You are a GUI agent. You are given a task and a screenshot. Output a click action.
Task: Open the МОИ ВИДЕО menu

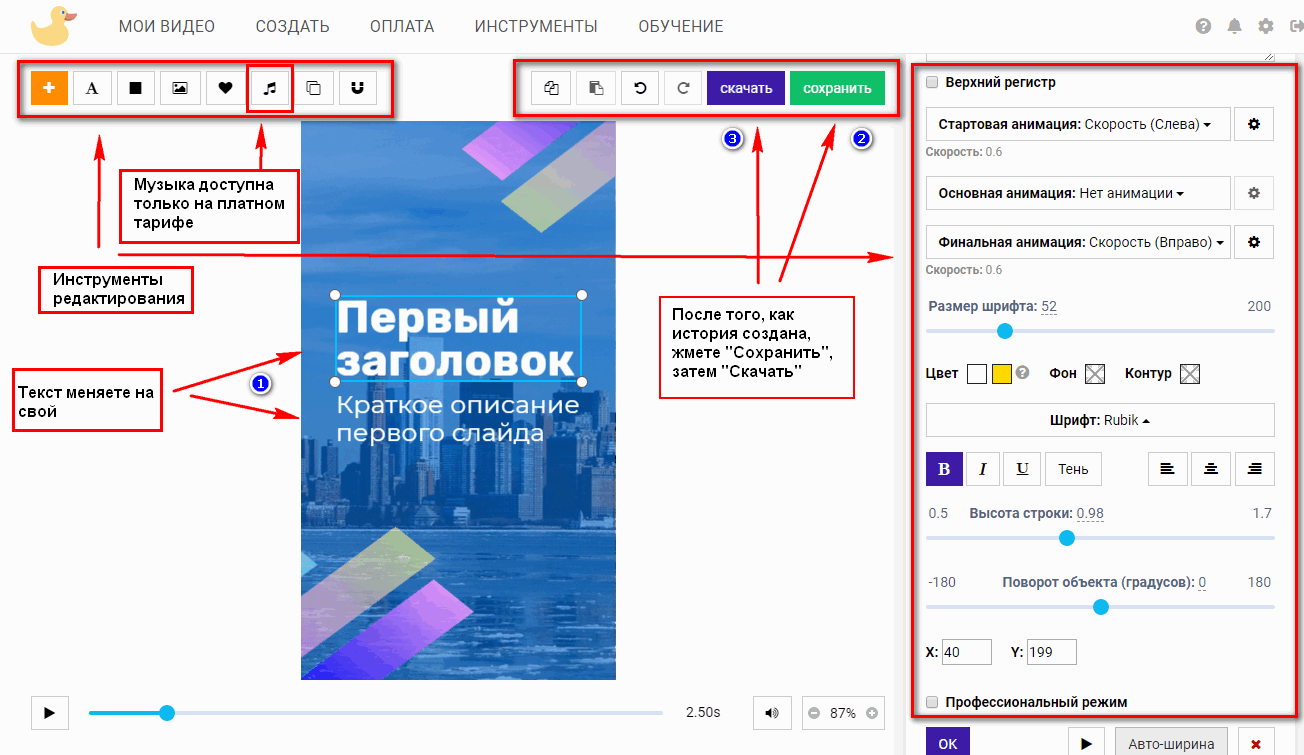(167, 26)
